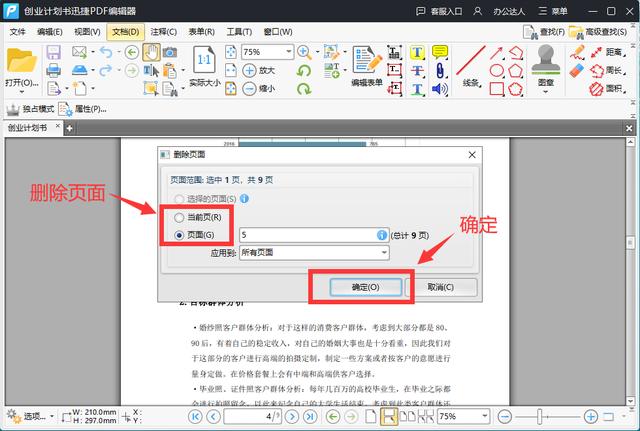Select the hand tool in toolbar
The height and width of the screenshot is (431, 640).
[151, 52]
